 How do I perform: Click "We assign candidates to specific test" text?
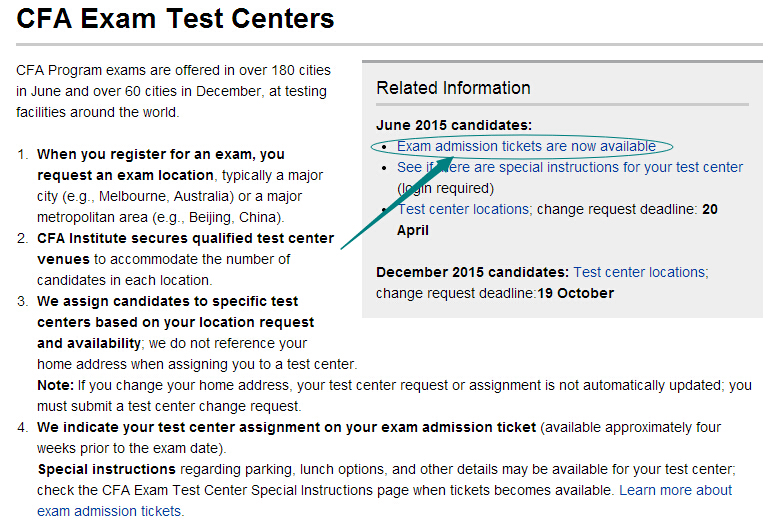(167, 301)
